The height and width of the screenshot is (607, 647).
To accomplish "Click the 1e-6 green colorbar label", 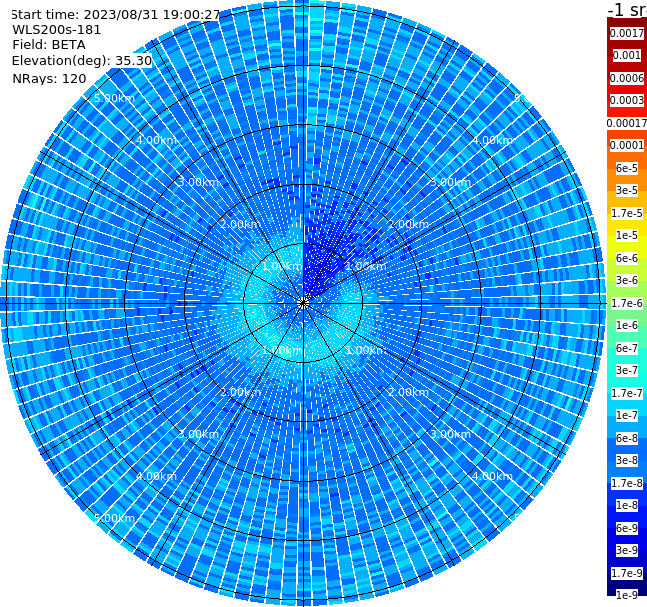I will click(x=626, y=325).
